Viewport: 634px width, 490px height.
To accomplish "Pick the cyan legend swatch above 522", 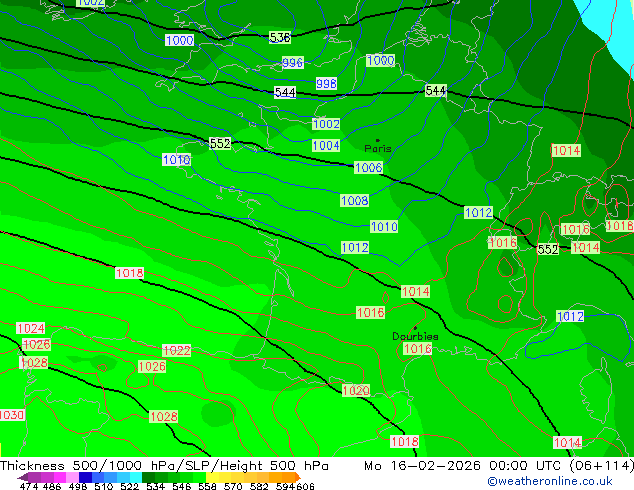I will click(x=136, y=477).
